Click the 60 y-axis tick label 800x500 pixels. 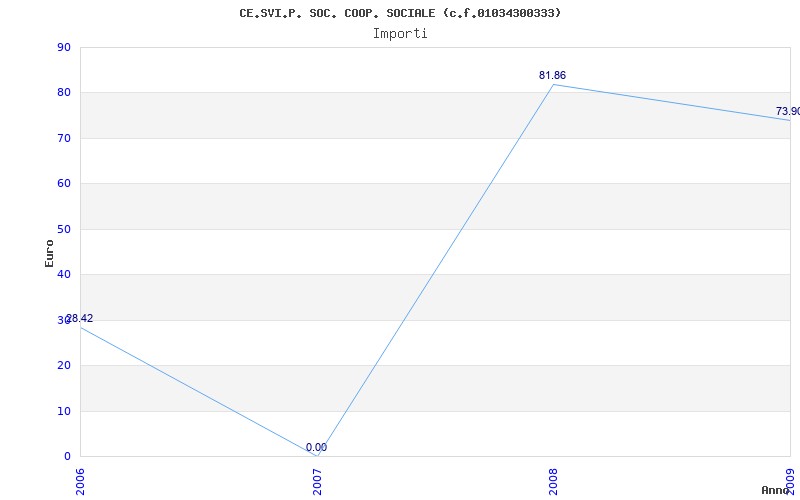[x=64, y=184]
